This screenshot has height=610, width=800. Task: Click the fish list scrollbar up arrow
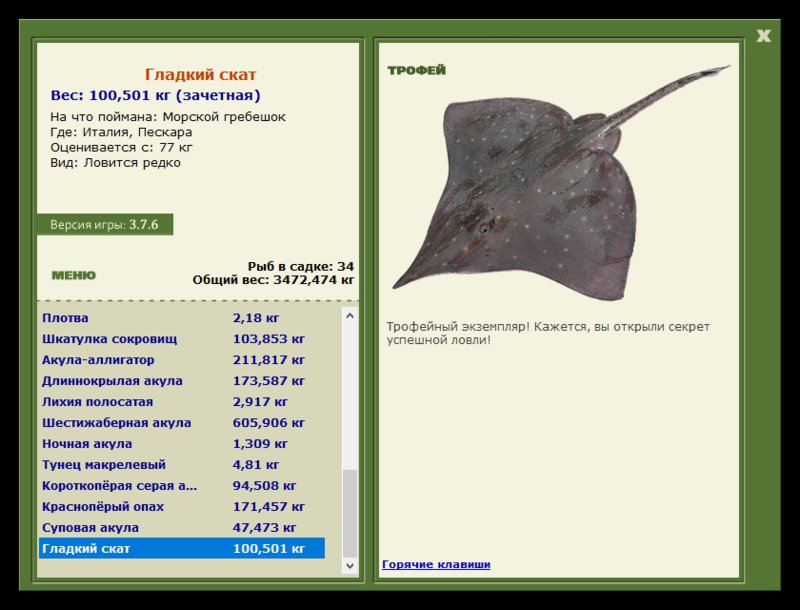tap(350, 316)
